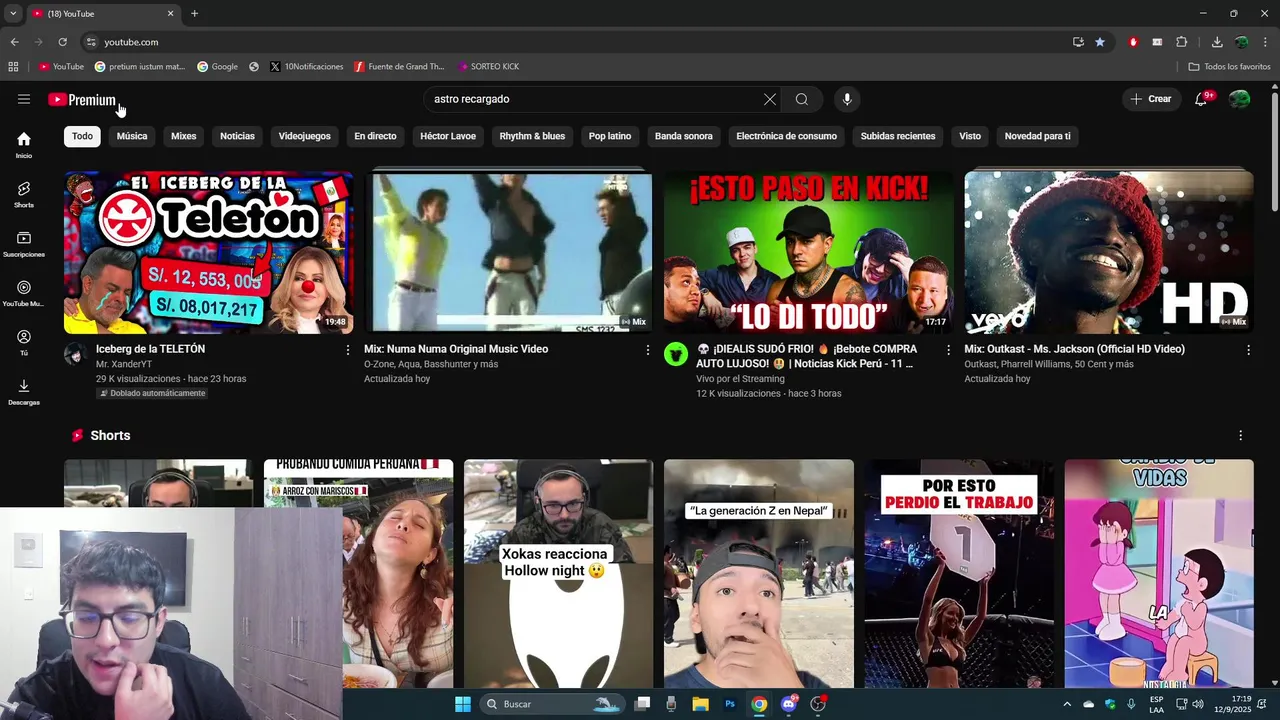This screenshot has width=1280, height=720.
Task: Open options for Outkast Ms. Jackson mix
Action: click(1248, 350)
